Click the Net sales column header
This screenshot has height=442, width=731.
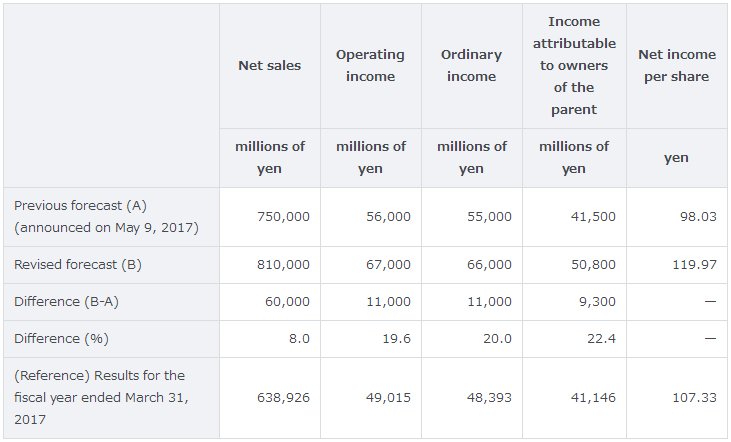coord(269,66)
